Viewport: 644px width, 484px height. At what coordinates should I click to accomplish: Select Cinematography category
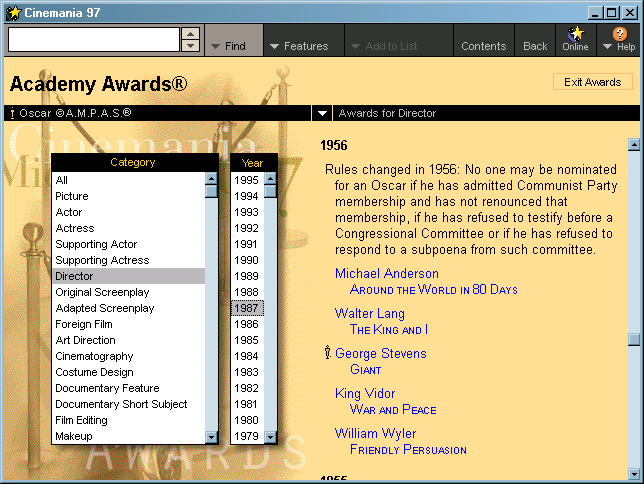tap(129, 356)
